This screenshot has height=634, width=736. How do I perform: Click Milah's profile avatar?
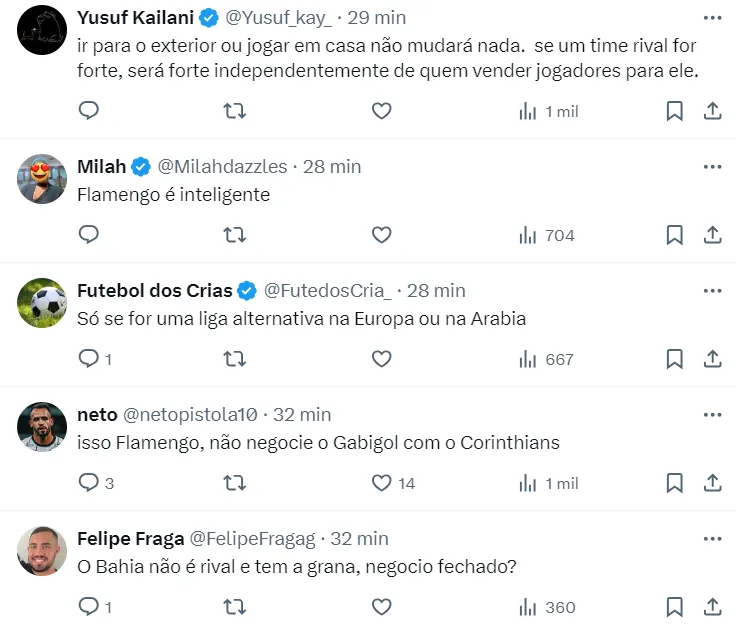click(42, 180)
